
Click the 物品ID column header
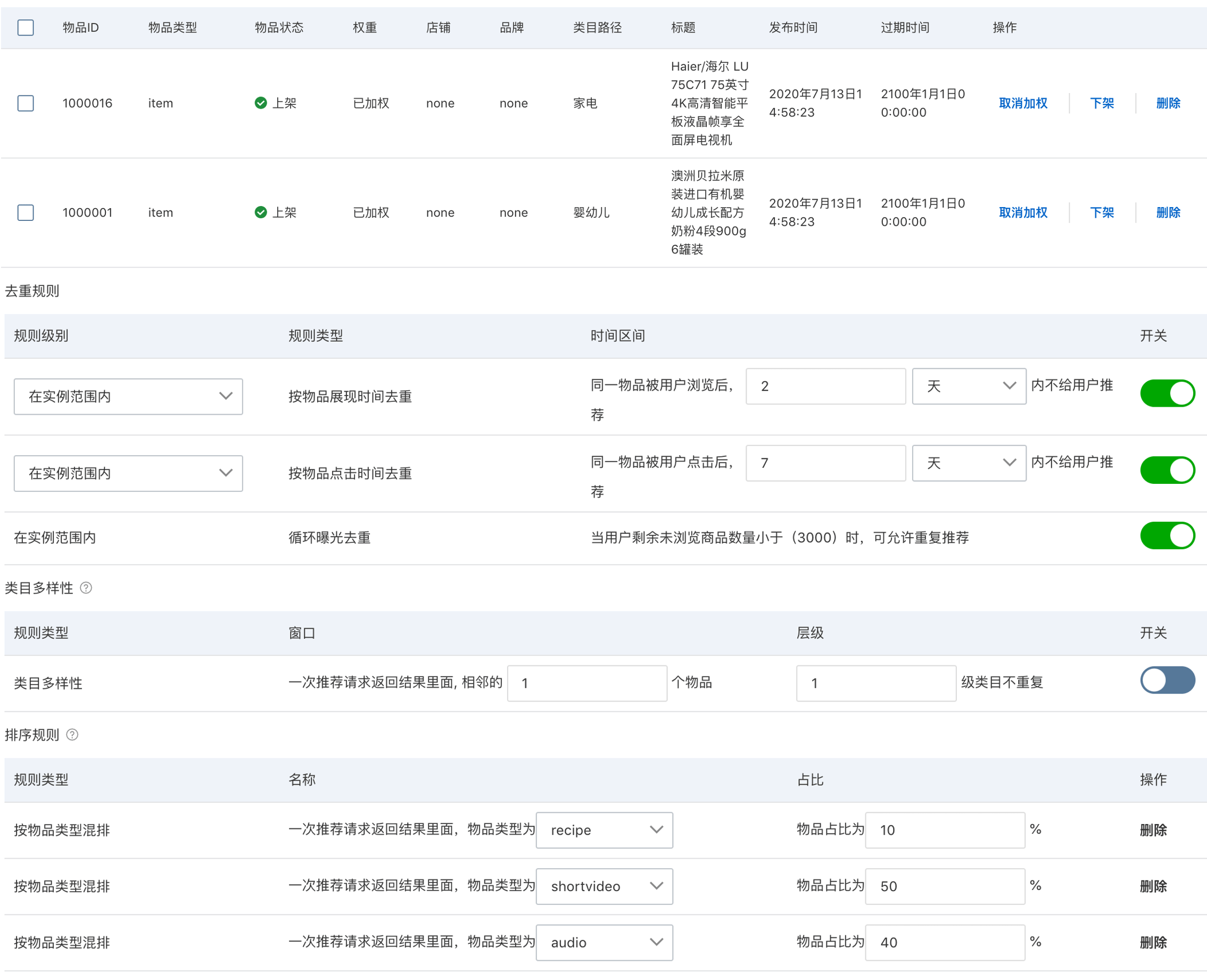pyautogui.click(x=81, y=27)
